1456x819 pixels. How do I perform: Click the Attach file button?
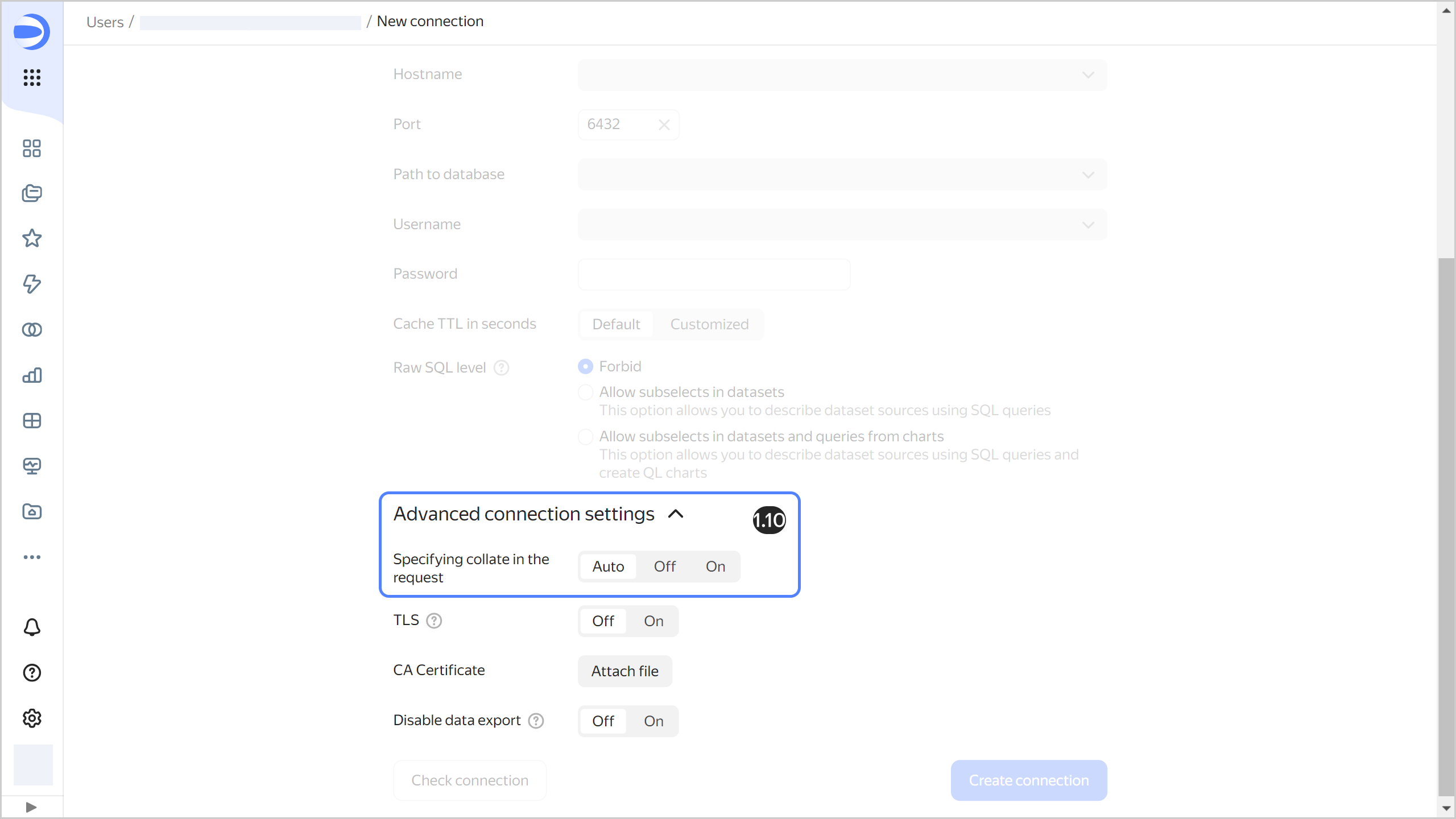pyautogui.click(x=624, y=671)
